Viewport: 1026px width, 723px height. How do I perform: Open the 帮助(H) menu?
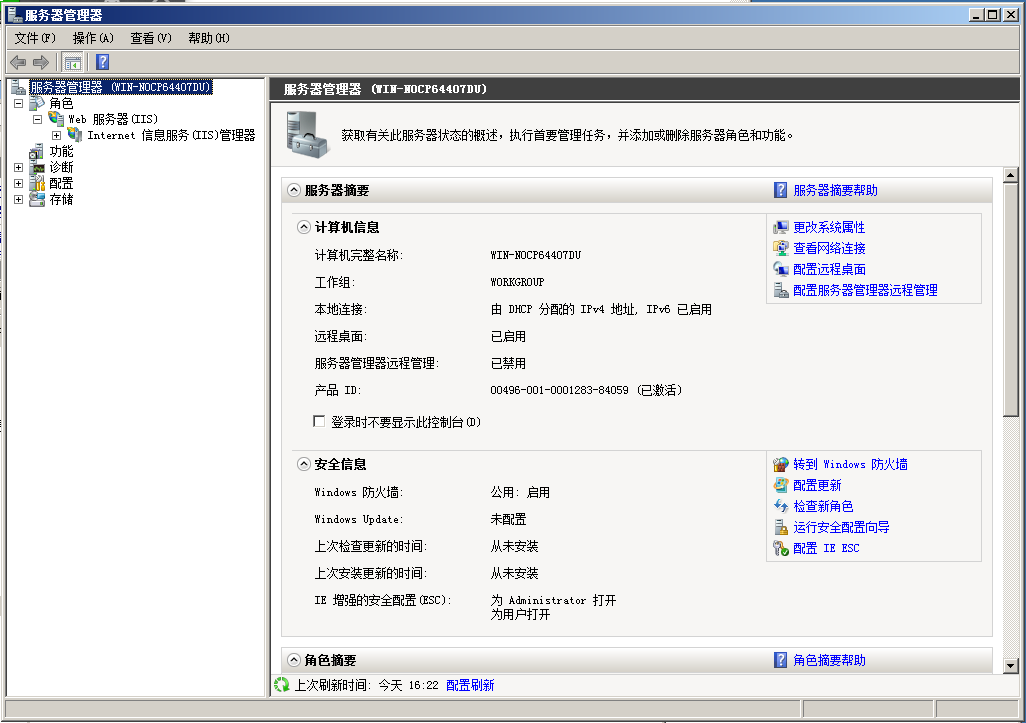(x=209, y=38)
